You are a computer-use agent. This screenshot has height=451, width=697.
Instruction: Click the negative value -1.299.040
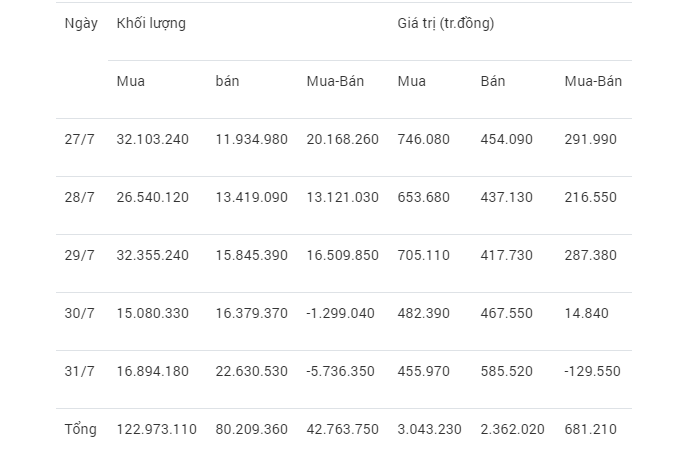340,313
